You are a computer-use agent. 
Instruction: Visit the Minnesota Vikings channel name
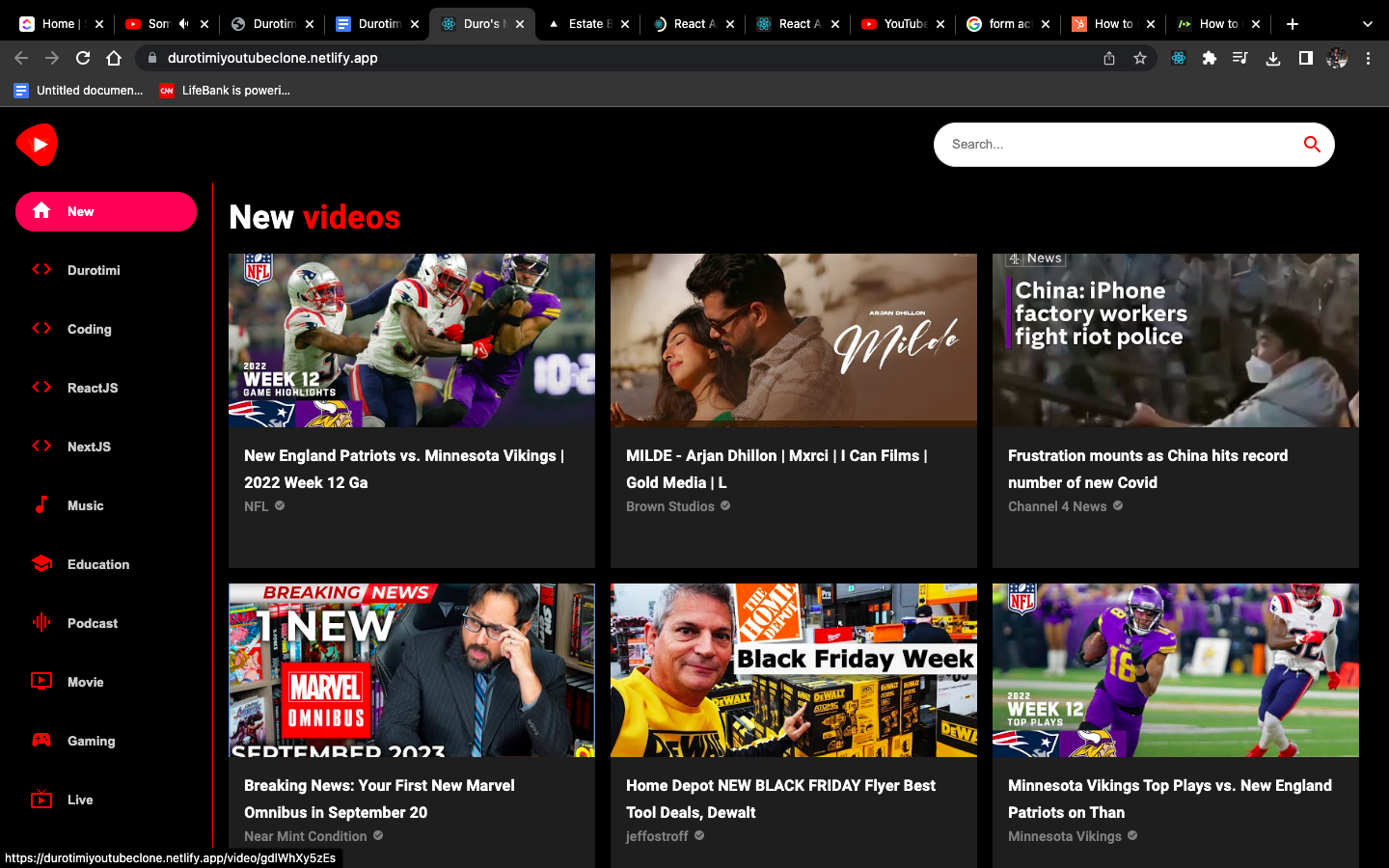1065,836
